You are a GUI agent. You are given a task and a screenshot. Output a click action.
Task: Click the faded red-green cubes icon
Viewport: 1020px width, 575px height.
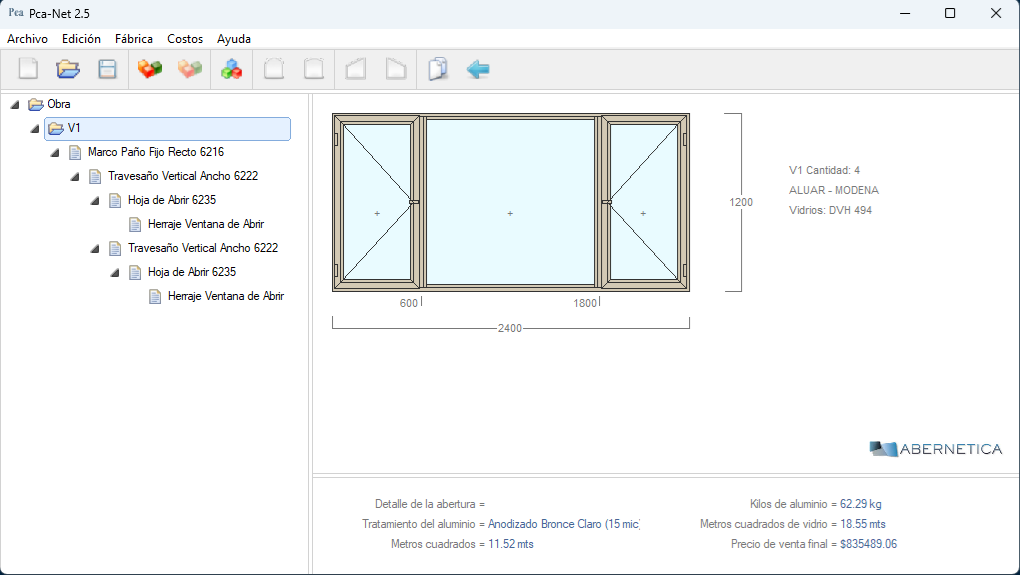pyautogui.click(x=190, y=68)
